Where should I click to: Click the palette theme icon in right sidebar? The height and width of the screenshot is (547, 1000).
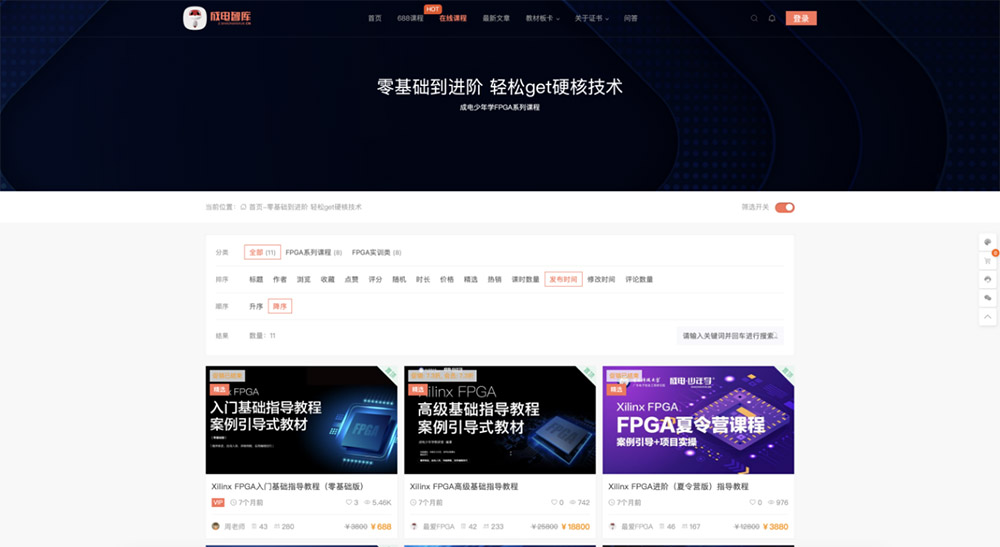point(987,242)
